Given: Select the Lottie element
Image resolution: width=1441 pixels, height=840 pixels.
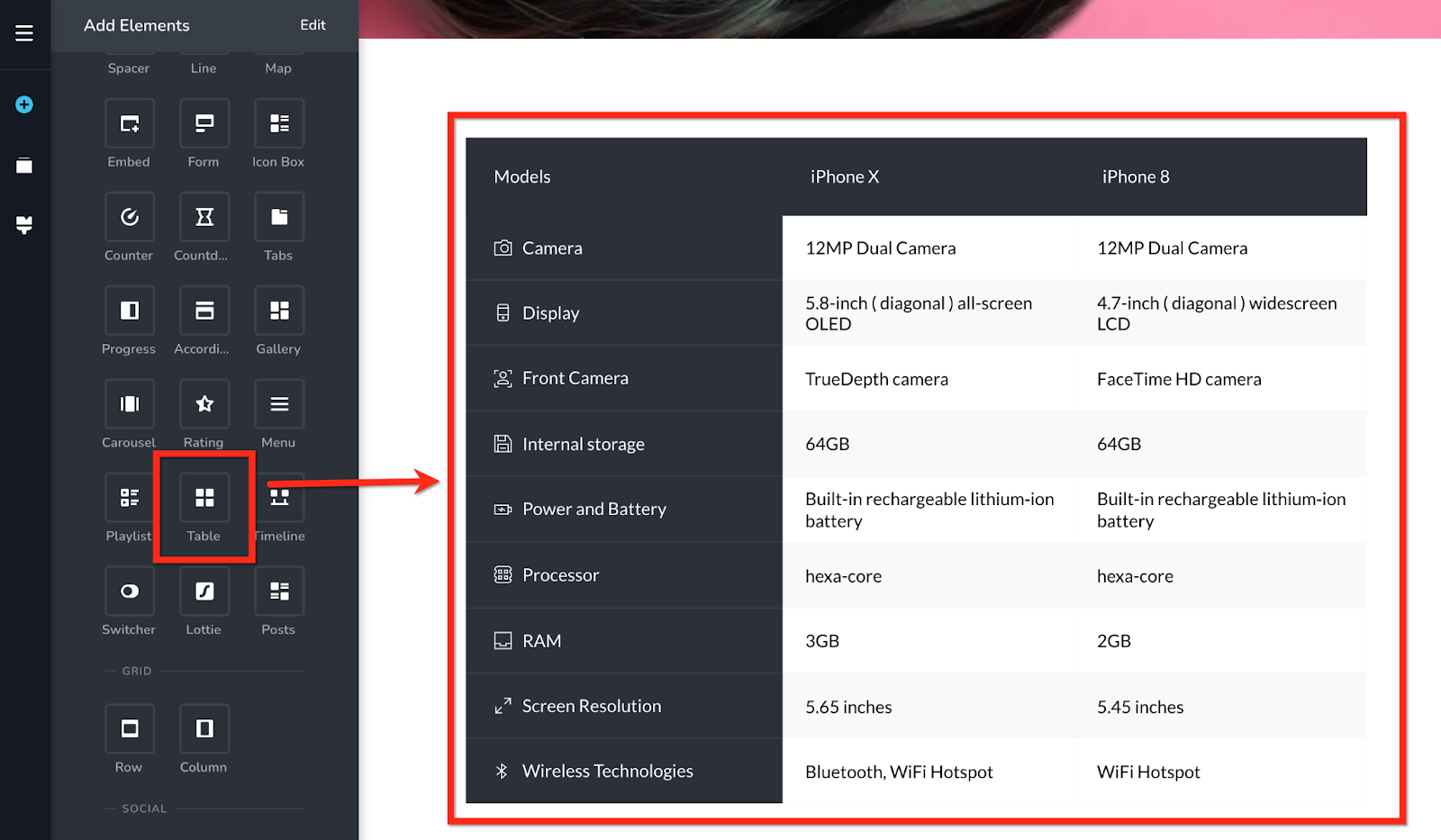Looking at the screenshot, I should pyautogui.click(x=204, y=592).
